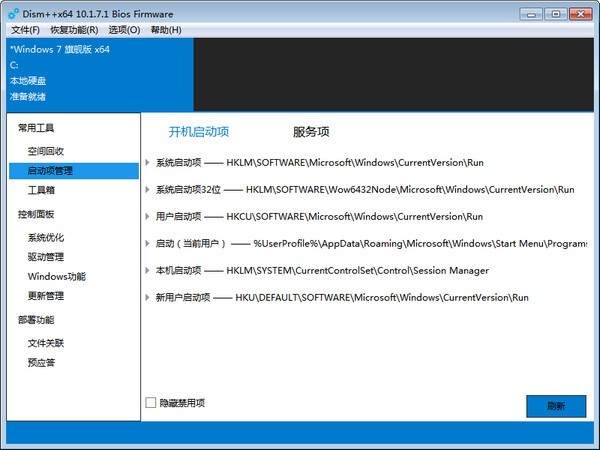Enable the 隐藏禁用项 checkbox

(x=151, y=403)
